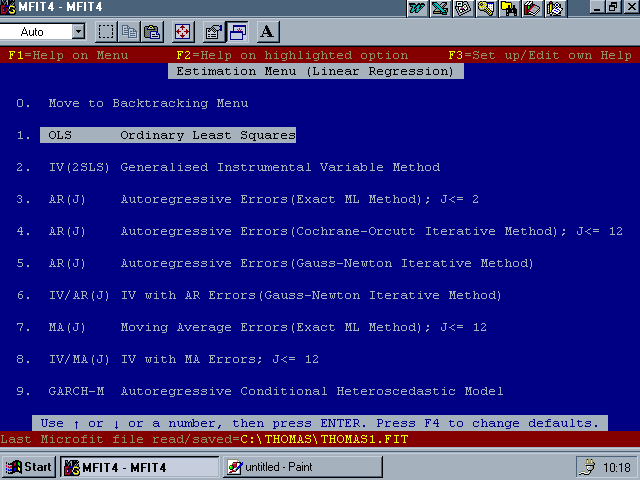Viewport: 640px width, 480px height.
Task: Switch to full screen with the arrows icon
Action: click(x=182, y=32)
